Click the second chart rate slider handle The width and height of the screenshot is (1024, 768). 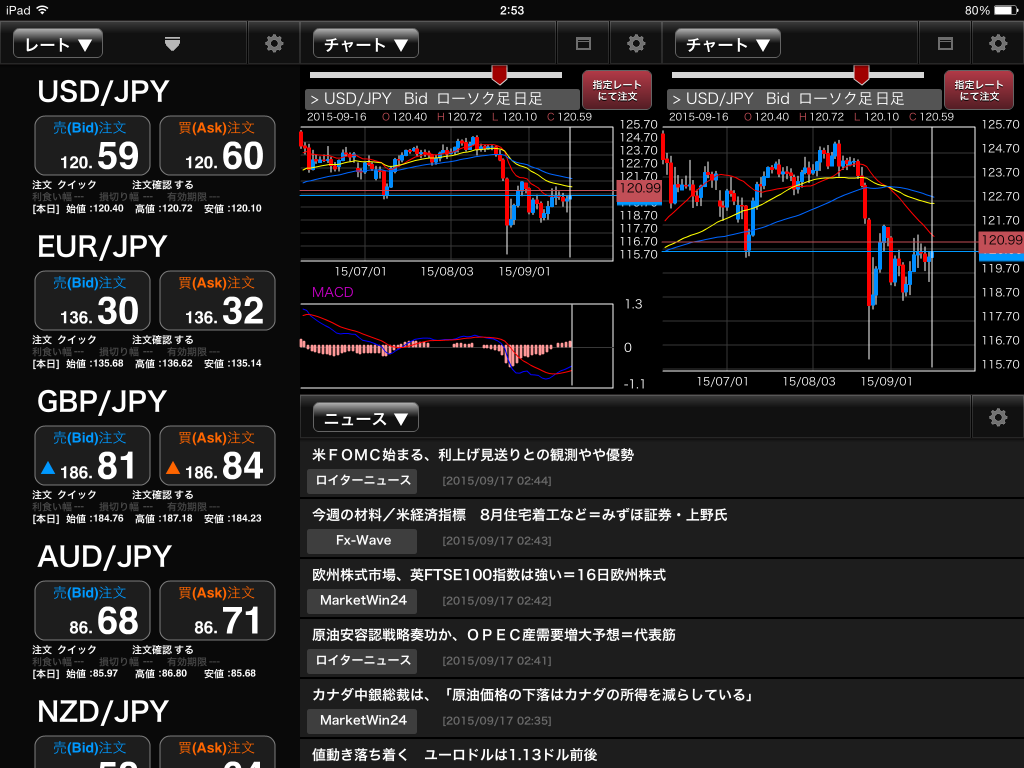pos(861,74)
